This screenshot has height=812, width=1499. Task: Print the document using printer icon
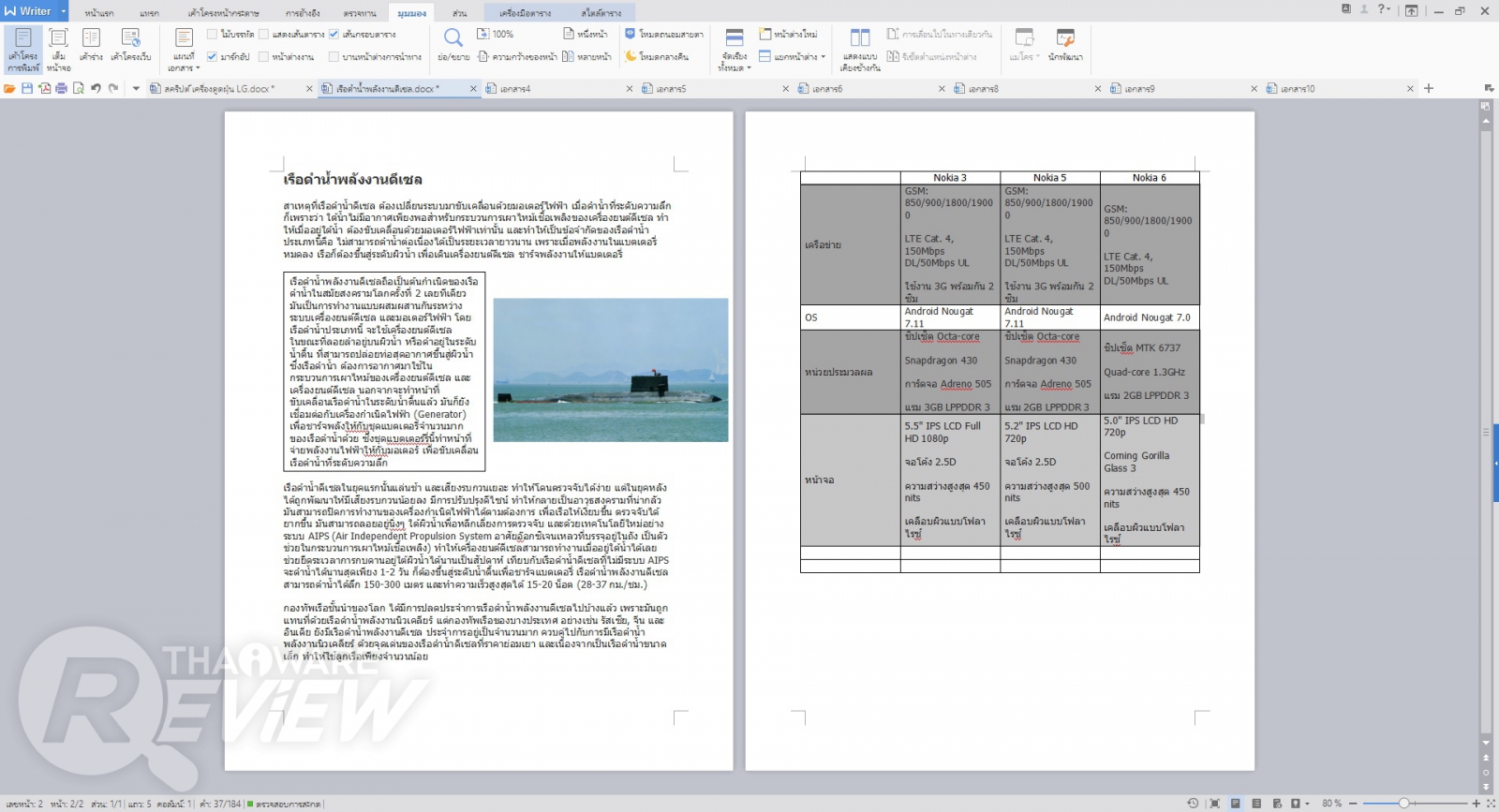pyautogui.click(x=61, y=88)
